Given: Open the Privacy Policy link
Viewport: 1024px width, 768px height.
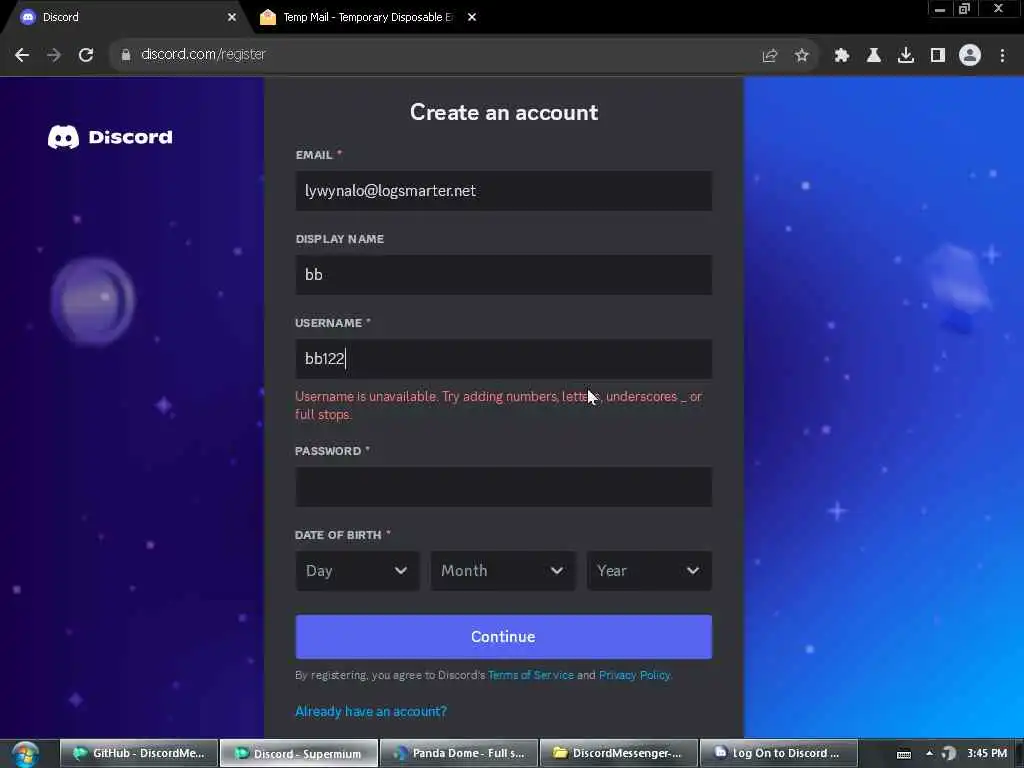Looking at the screenshot, I should pos(634,675).
